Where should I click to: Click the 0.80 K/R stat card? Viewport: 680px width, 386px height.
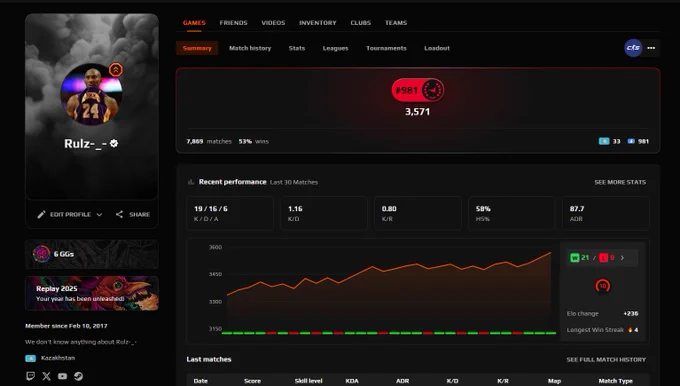(418, 213)
